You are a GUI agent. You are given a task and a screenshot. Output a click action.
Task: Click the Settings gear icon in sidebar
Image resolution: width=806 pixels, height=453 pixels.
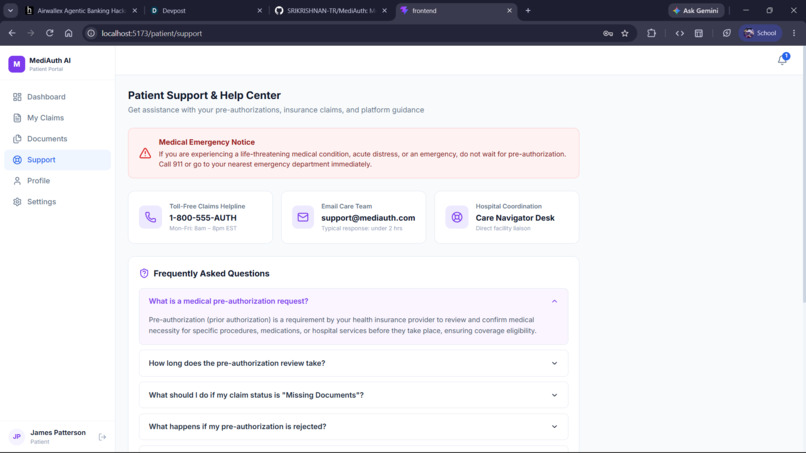tap(17, 202)
